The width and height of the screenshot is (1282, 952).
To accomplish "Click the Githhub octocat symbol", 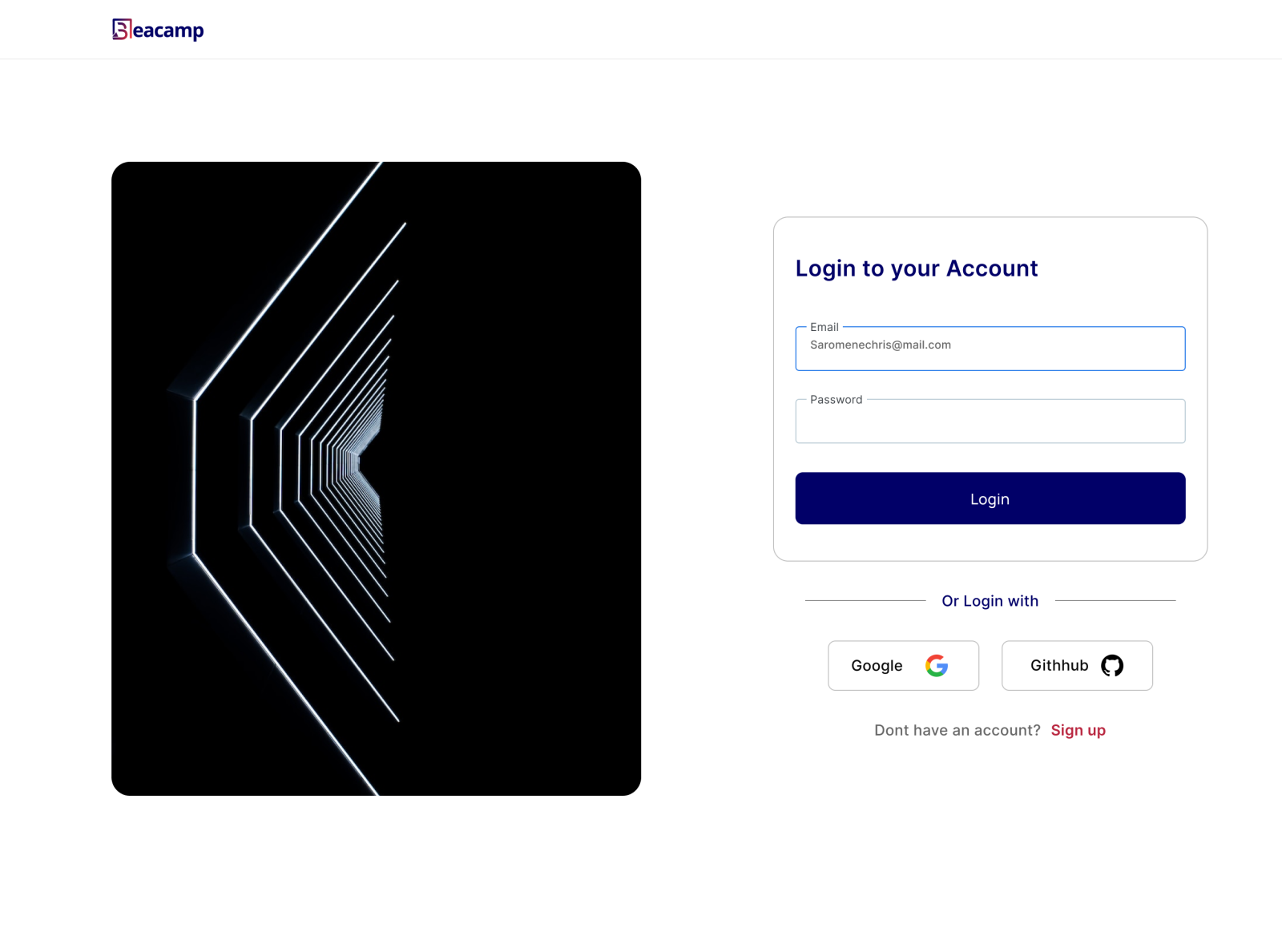I will (x=1114, y=665).
